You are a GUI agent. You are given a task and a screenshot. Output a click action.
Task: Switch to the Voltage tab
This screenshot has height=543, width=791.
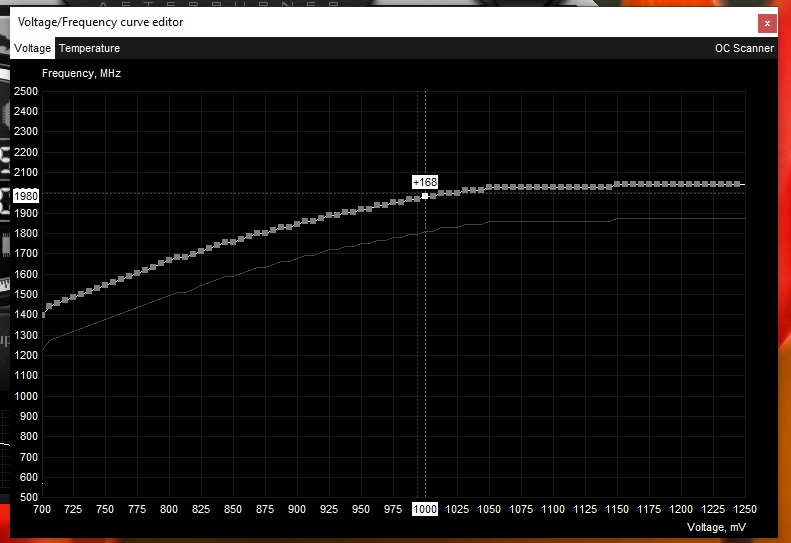(32, 48)
